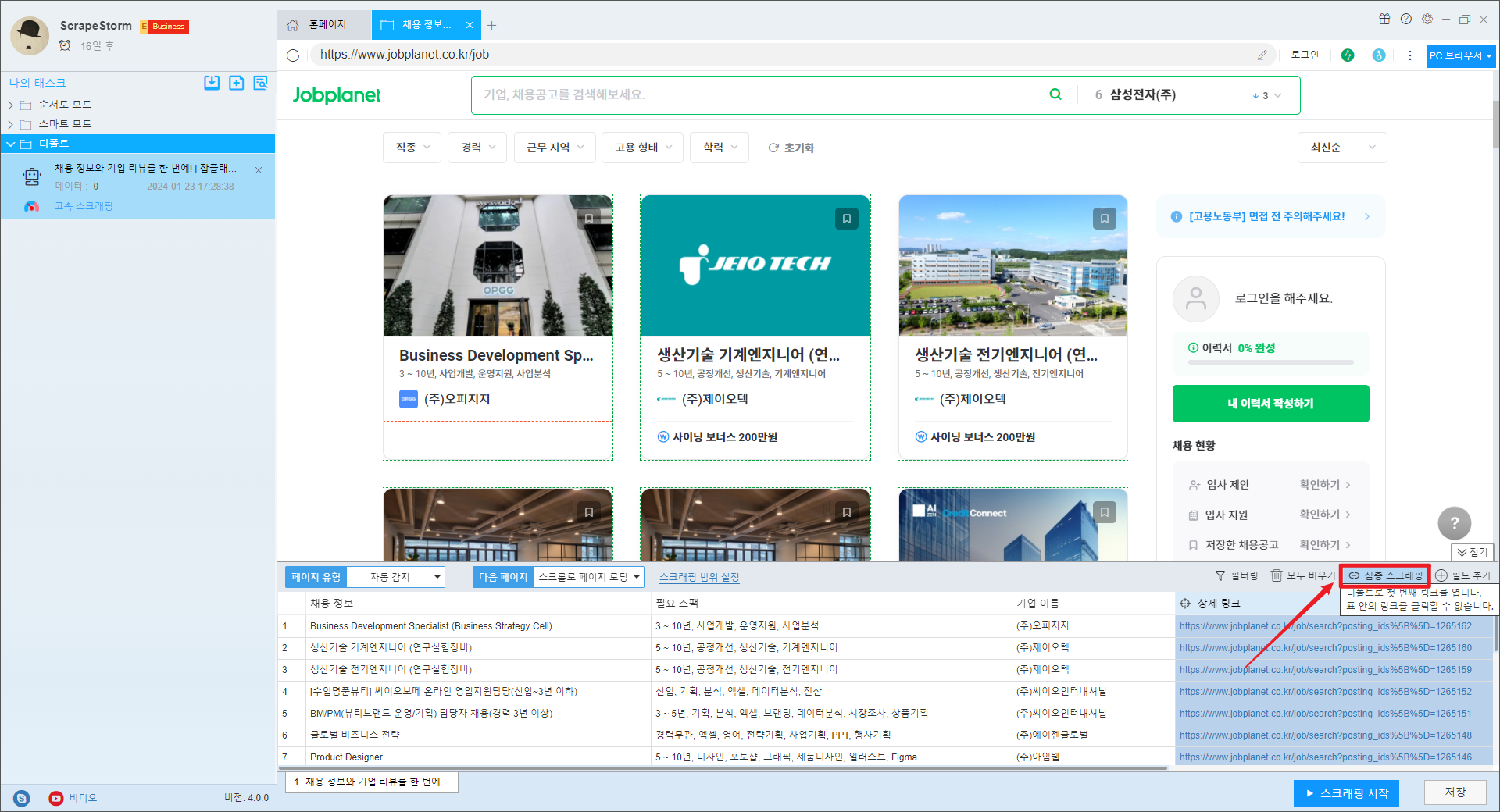Click the data table horizontal scrollbar
1500x812 pixels.
coord(723,768)
